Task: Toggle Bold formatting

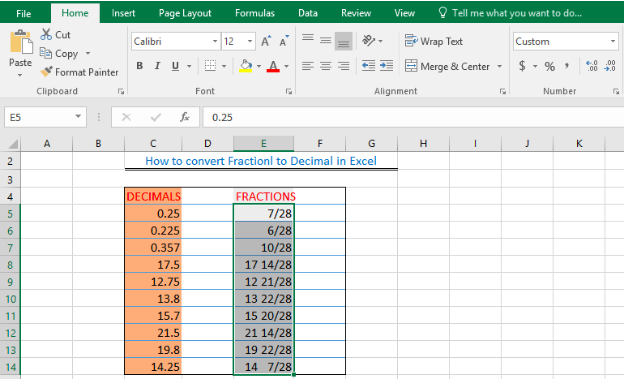Action: click(x=139, y=66)
